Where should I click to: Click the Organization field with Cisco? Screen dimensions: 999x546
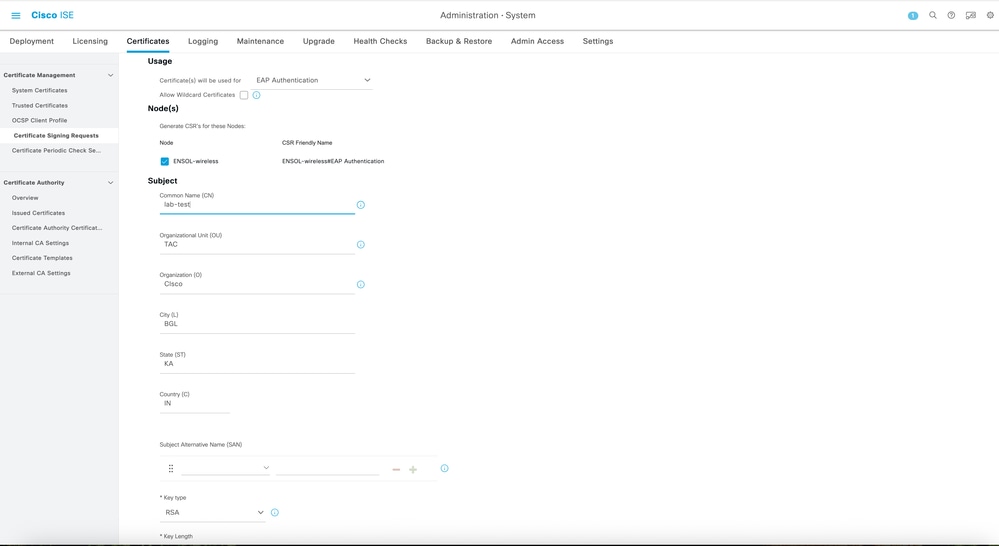click(x=257, y=284)
